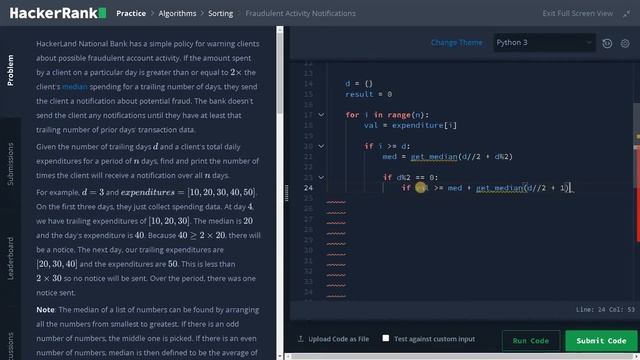640x360 pixels.
Task: Click the collapse arrows icon near Exit Full Screen
Action: (627, 14)
